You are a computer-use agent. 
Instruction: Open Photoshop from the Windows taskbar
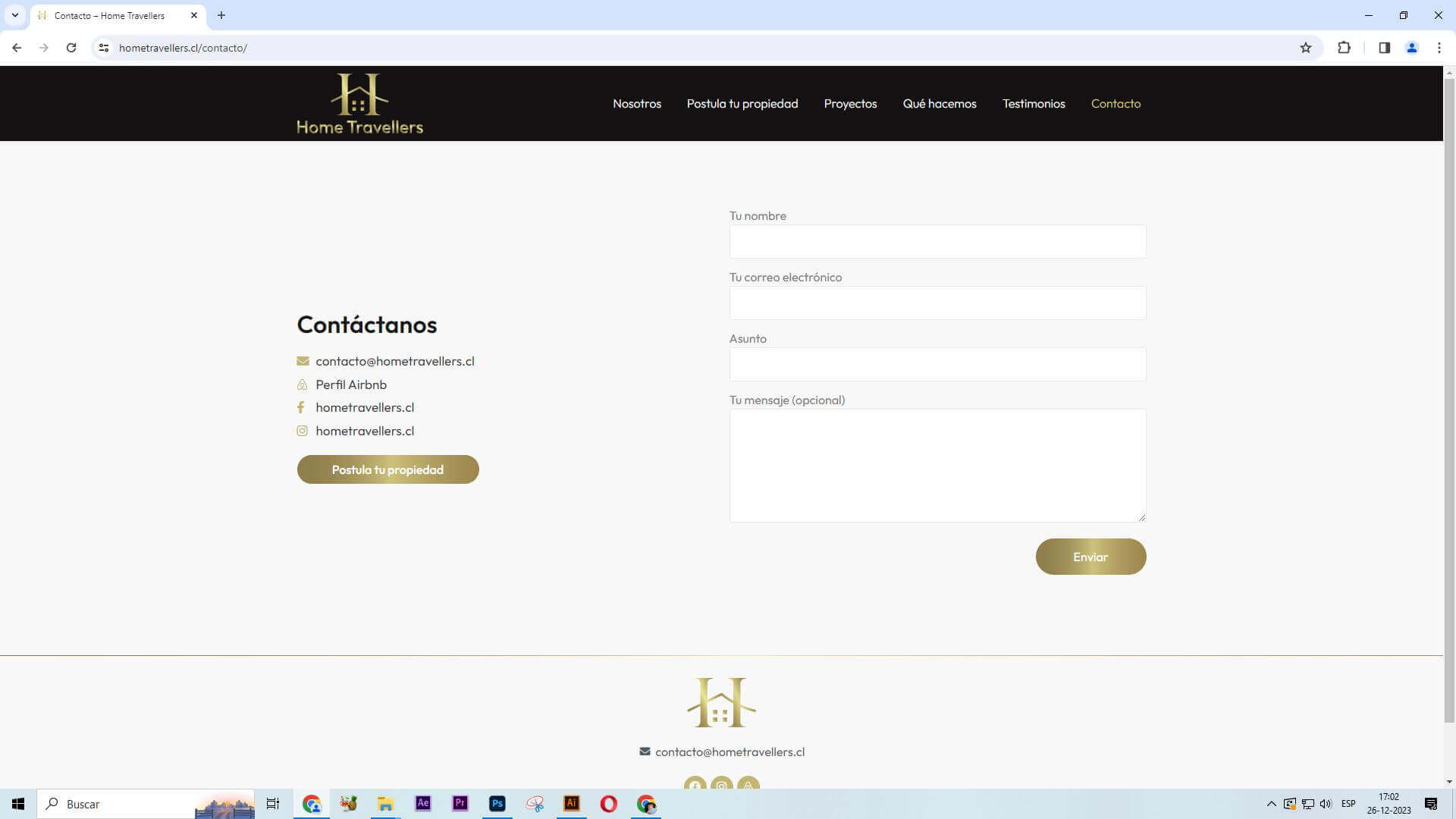497,804
